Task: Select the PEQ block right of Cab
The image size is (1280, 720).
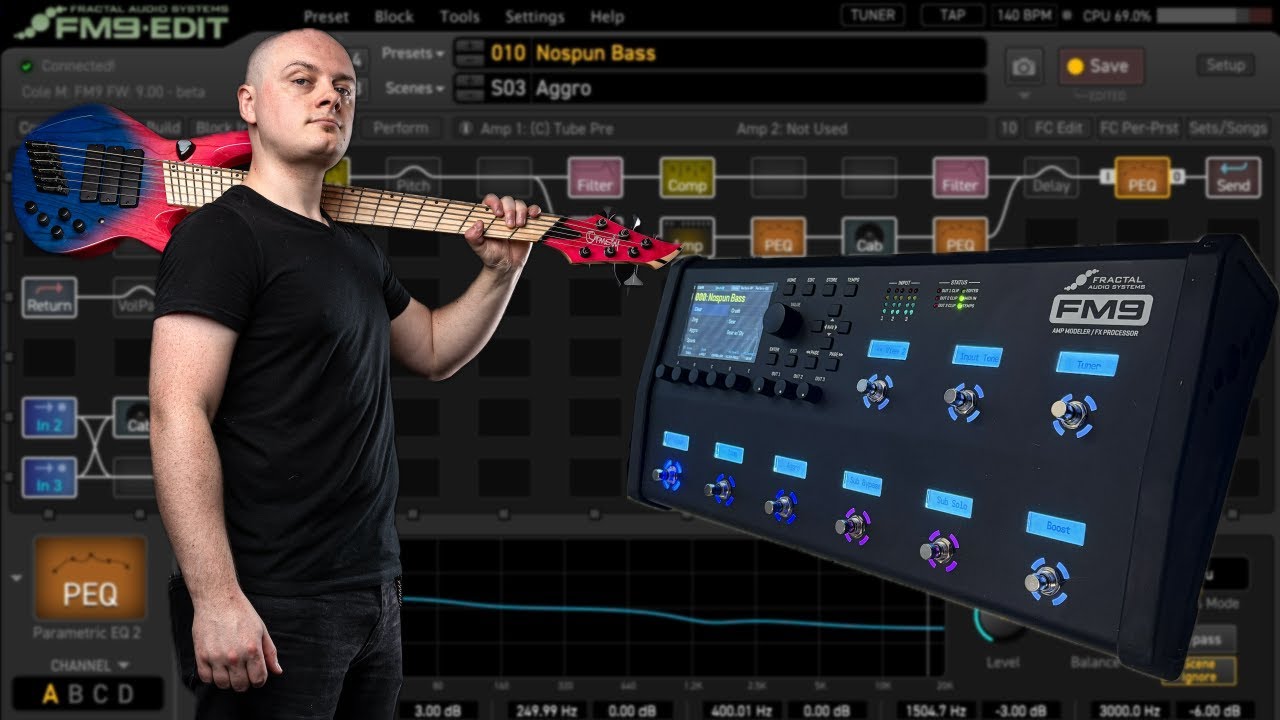Action: point(960,237)
